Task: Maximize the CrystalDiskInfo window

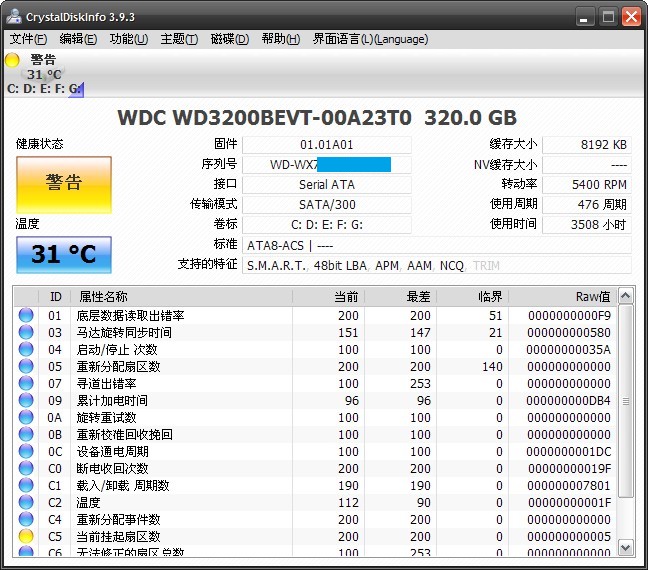Action: 608,17
